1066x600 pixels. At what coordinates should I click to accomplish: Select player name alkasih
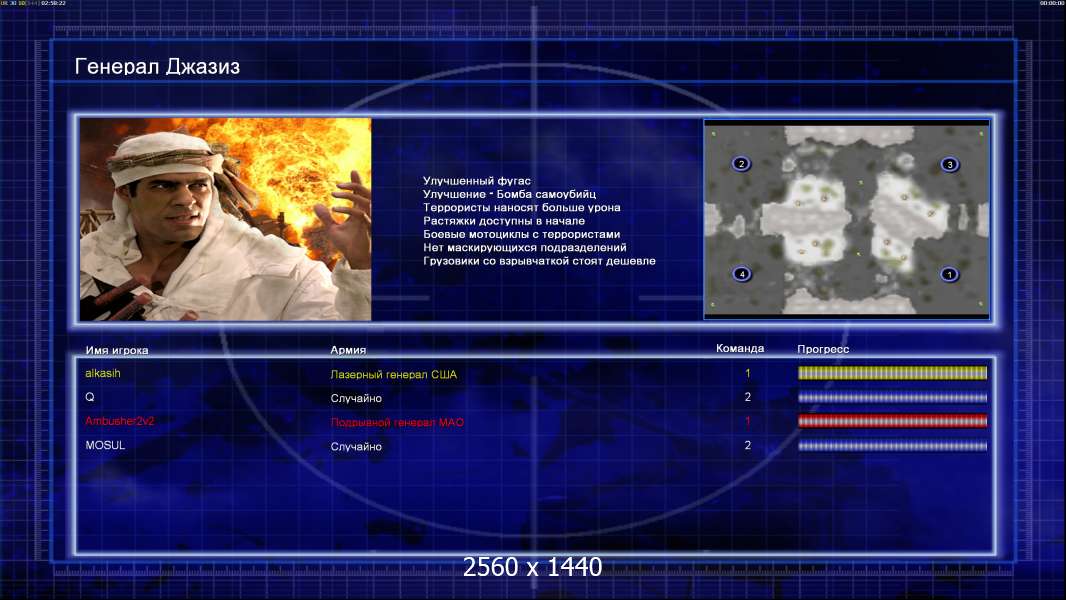pos(103,373)
